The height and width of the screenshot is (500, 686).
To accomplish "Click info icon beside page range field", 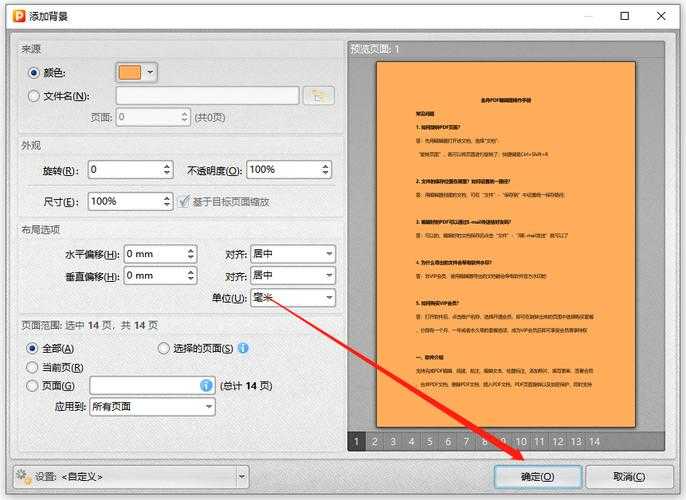I will point(206,385).
